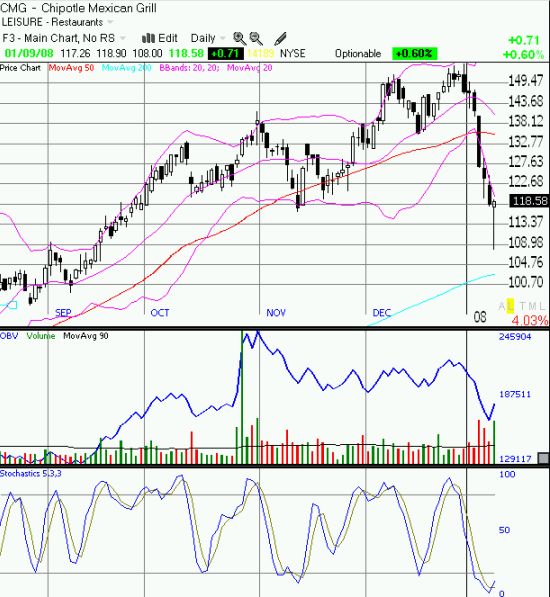
Task: Select the MovAvg 200 legend label
Action: (x=126, y=68)
